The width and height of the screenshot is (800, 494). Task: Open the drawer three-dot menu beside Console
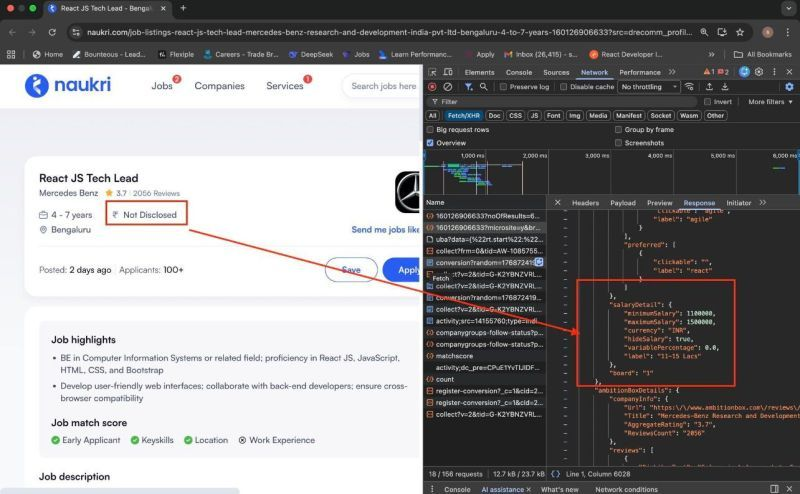coord(433,489)
